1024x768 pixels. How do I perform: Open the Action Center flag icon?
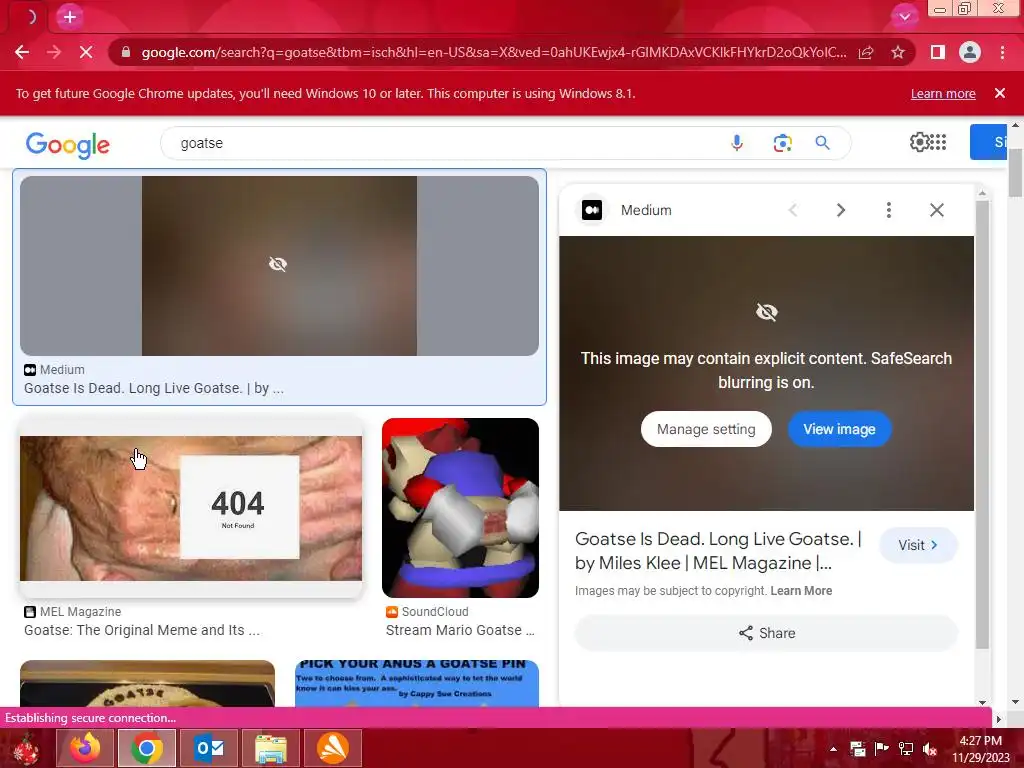882,748
